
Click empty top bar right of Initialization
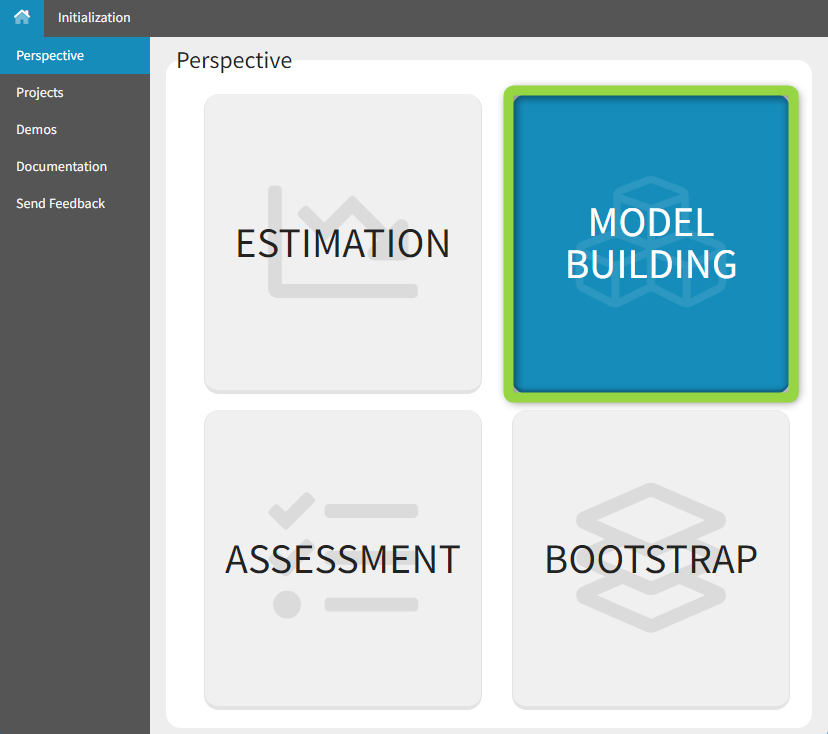(x=480, y=17)
